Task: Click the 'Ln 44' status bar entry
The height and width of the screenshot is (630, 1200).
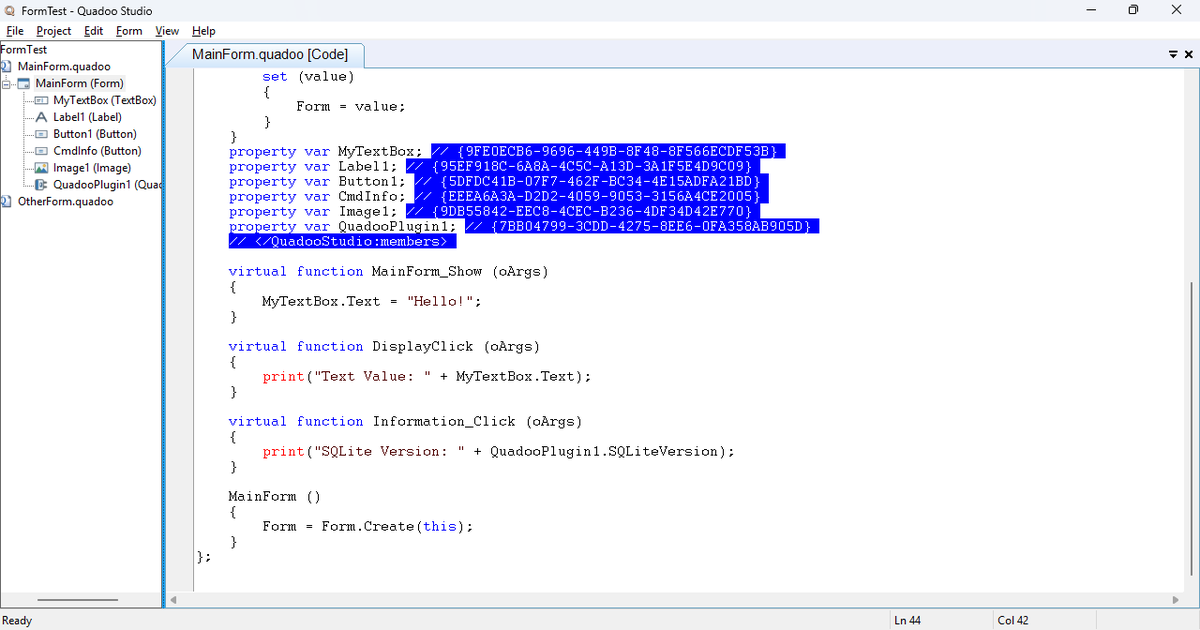Action: [908, 620]
